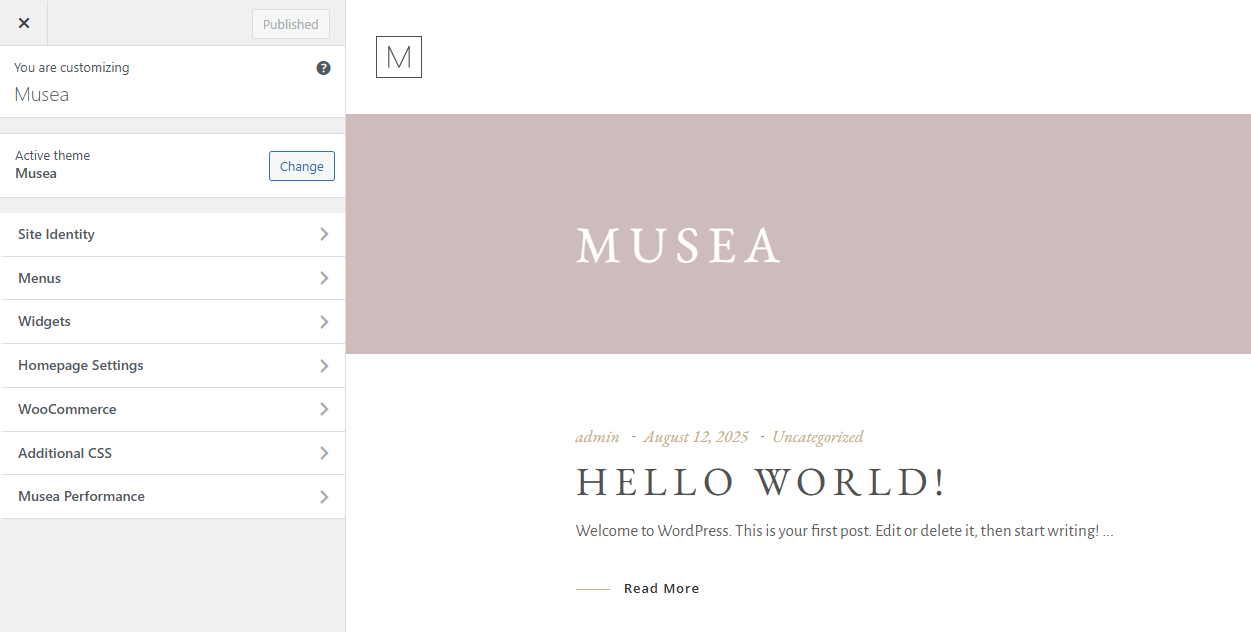Expand the Site Identity chevron arrow
The width and height of the screenshot is (1251, 632).
point(324,234)
